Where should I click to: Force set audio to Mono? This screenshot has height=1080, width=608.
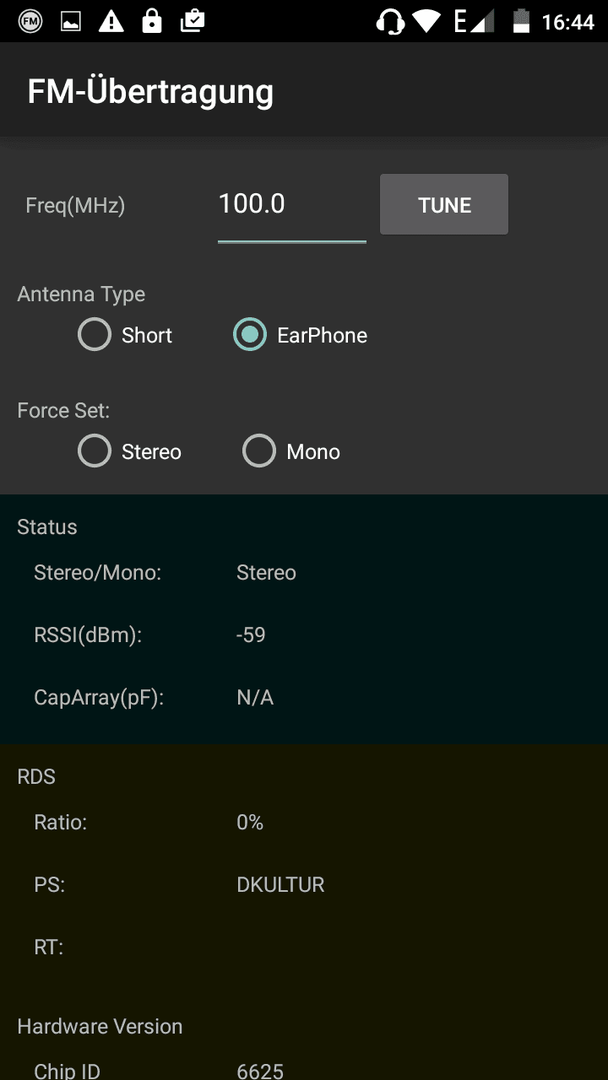[291, 452]
